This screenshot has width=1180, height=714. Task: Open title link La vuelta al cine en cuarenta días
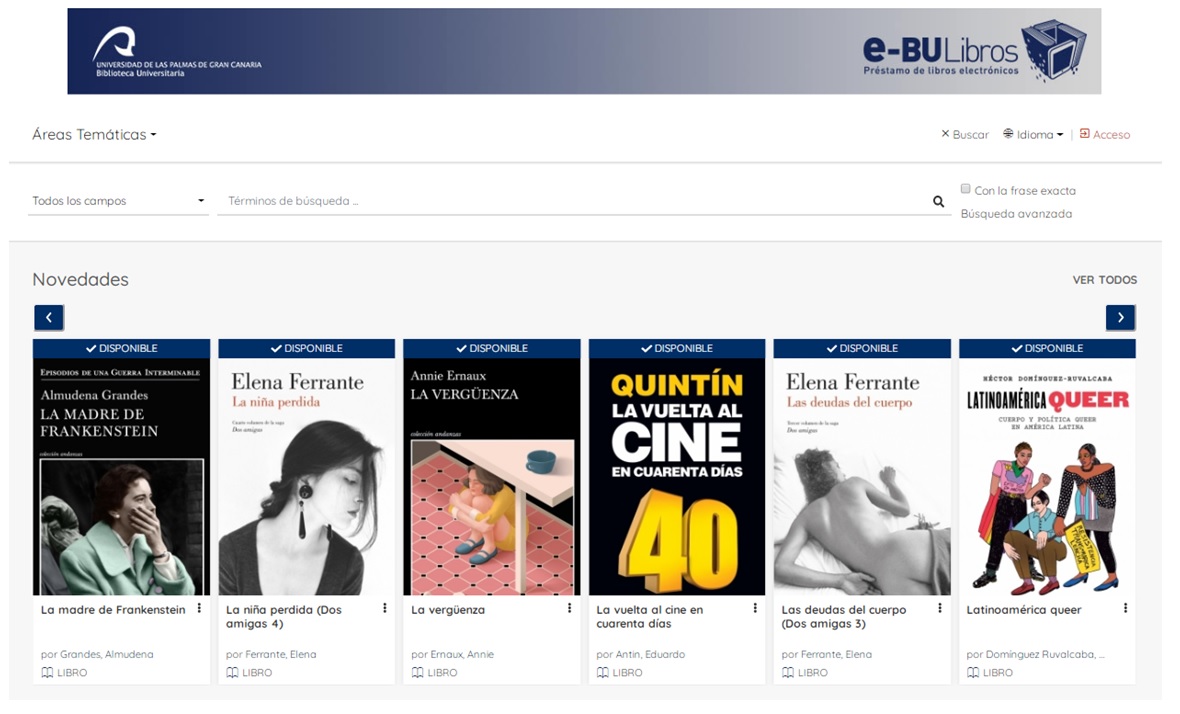pos(649,617)
